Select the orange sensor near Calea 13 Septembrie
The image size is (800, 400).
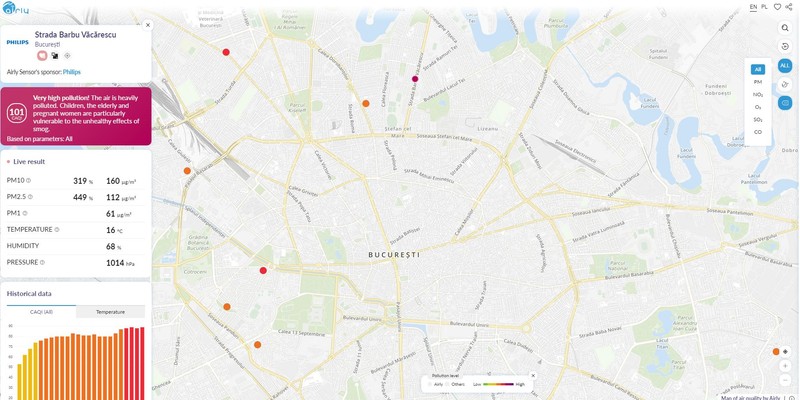click(x=258, y=344)
